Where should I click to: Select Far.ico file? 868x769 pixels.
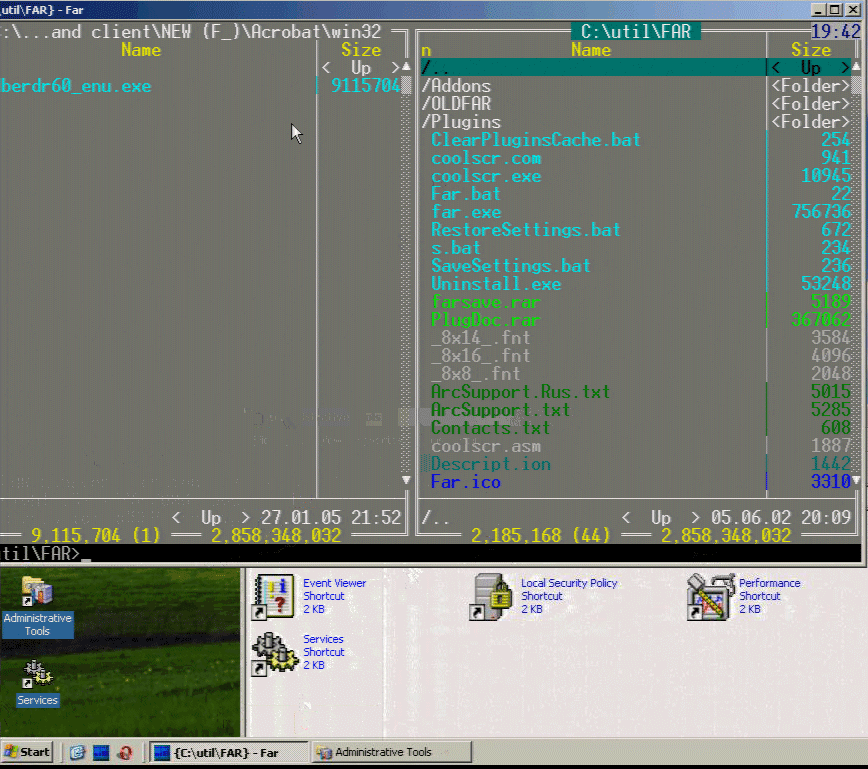[x=466, y=482]
